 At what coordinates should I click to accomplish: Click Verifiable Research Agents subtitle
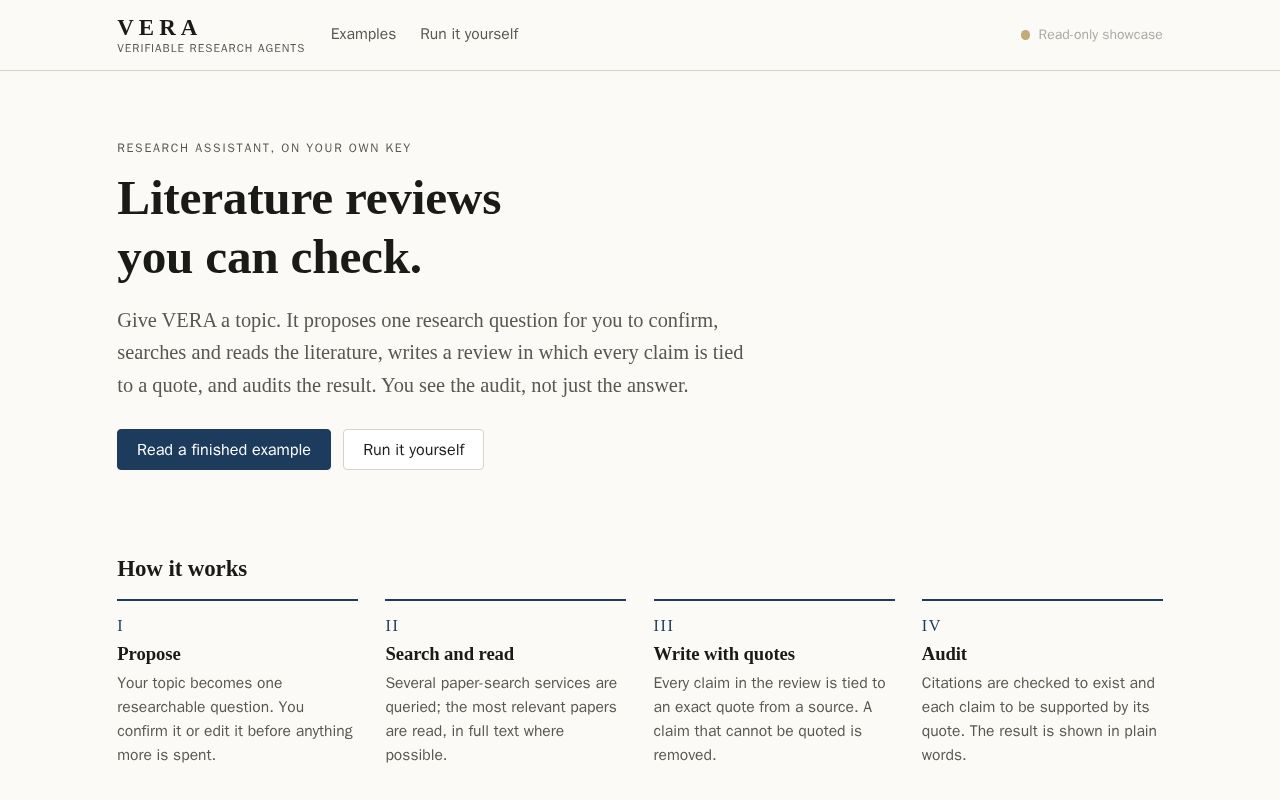211,48
